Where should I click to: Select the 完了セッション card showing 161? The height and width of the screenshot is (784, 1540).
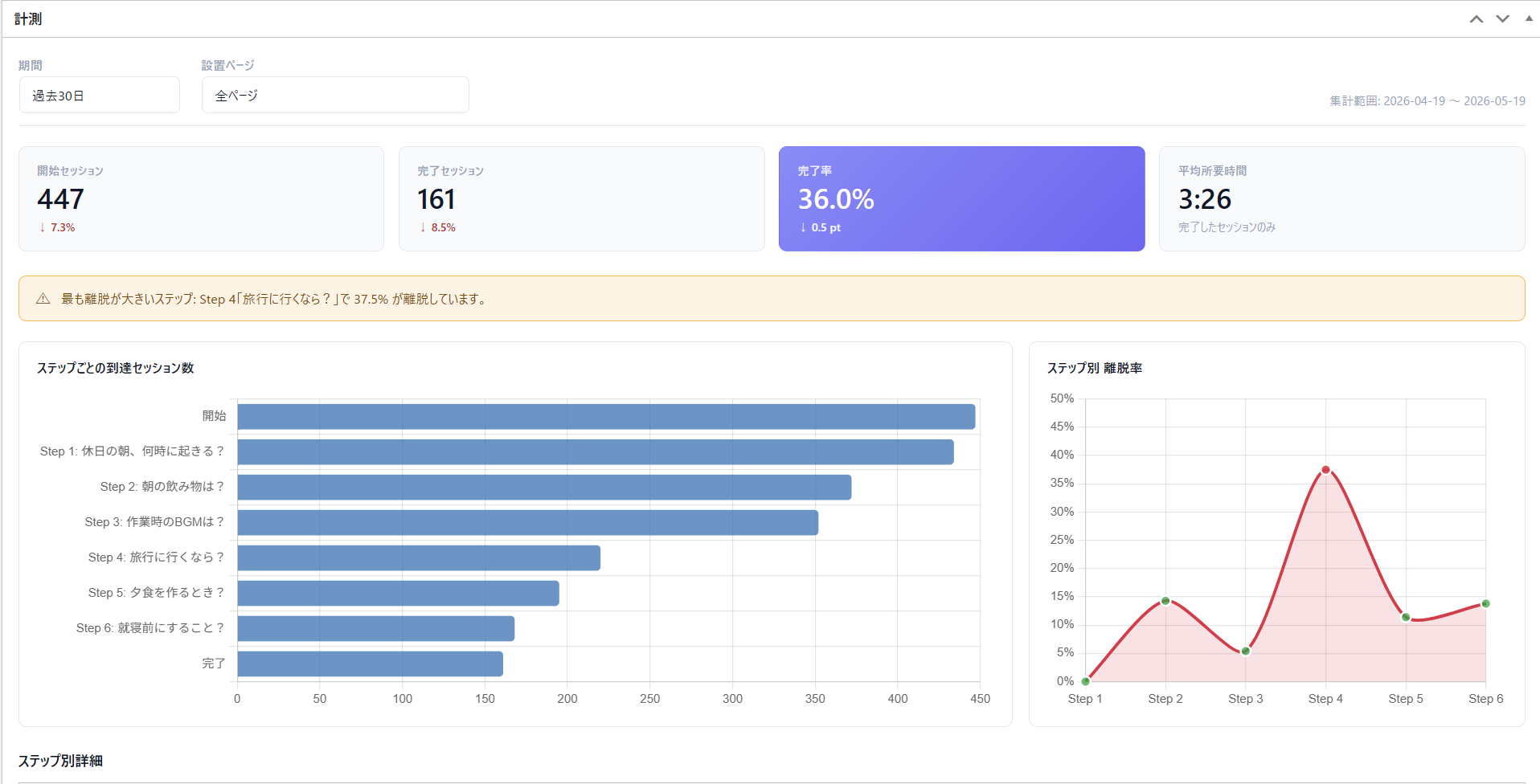pos(582,198)
